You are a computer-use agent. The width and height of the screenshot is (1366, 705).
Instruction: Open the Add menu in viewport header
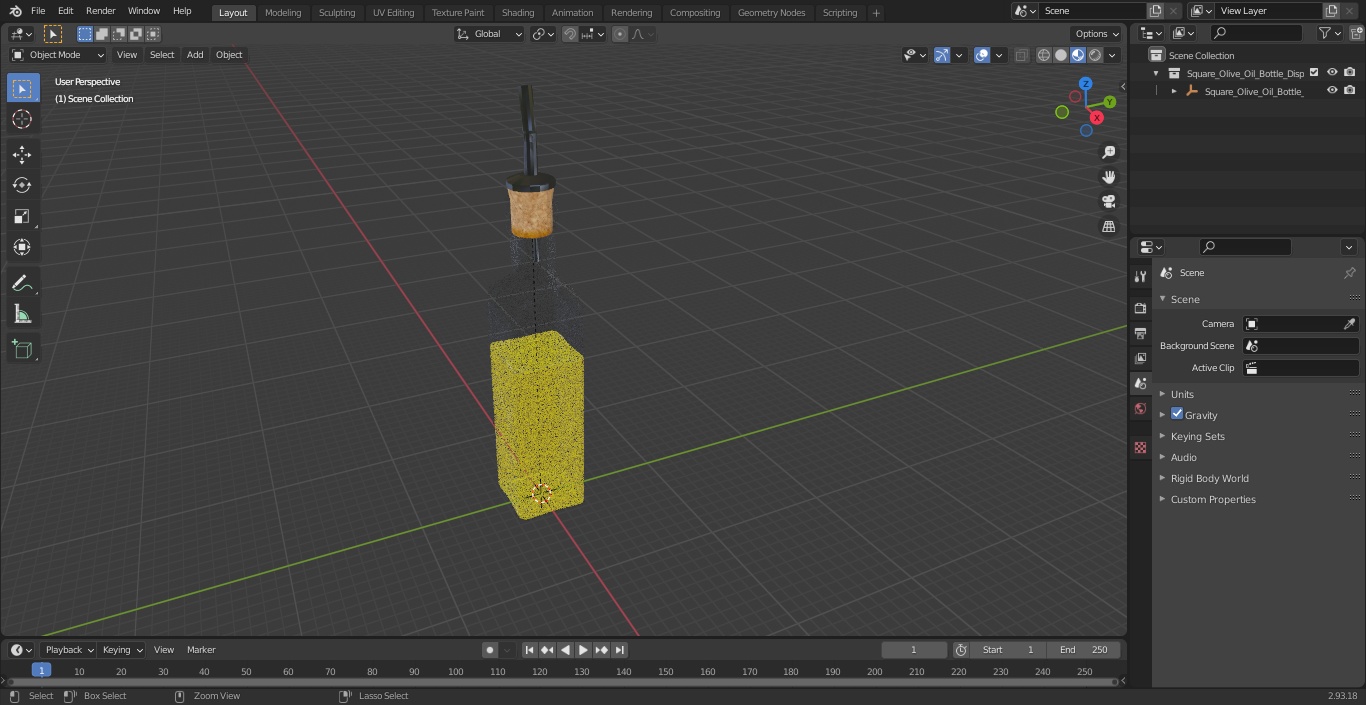click(x=195, y=55)
